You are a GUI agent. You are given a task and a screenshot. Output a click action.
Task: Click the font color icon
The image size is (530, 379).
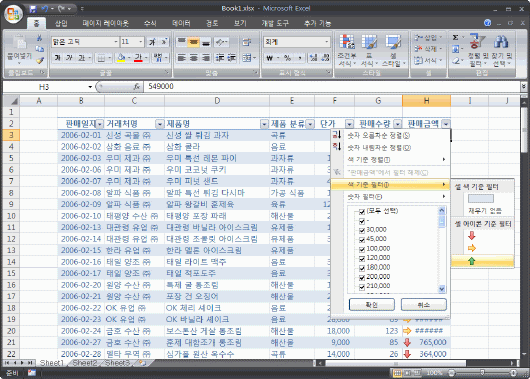coord(139,58)
